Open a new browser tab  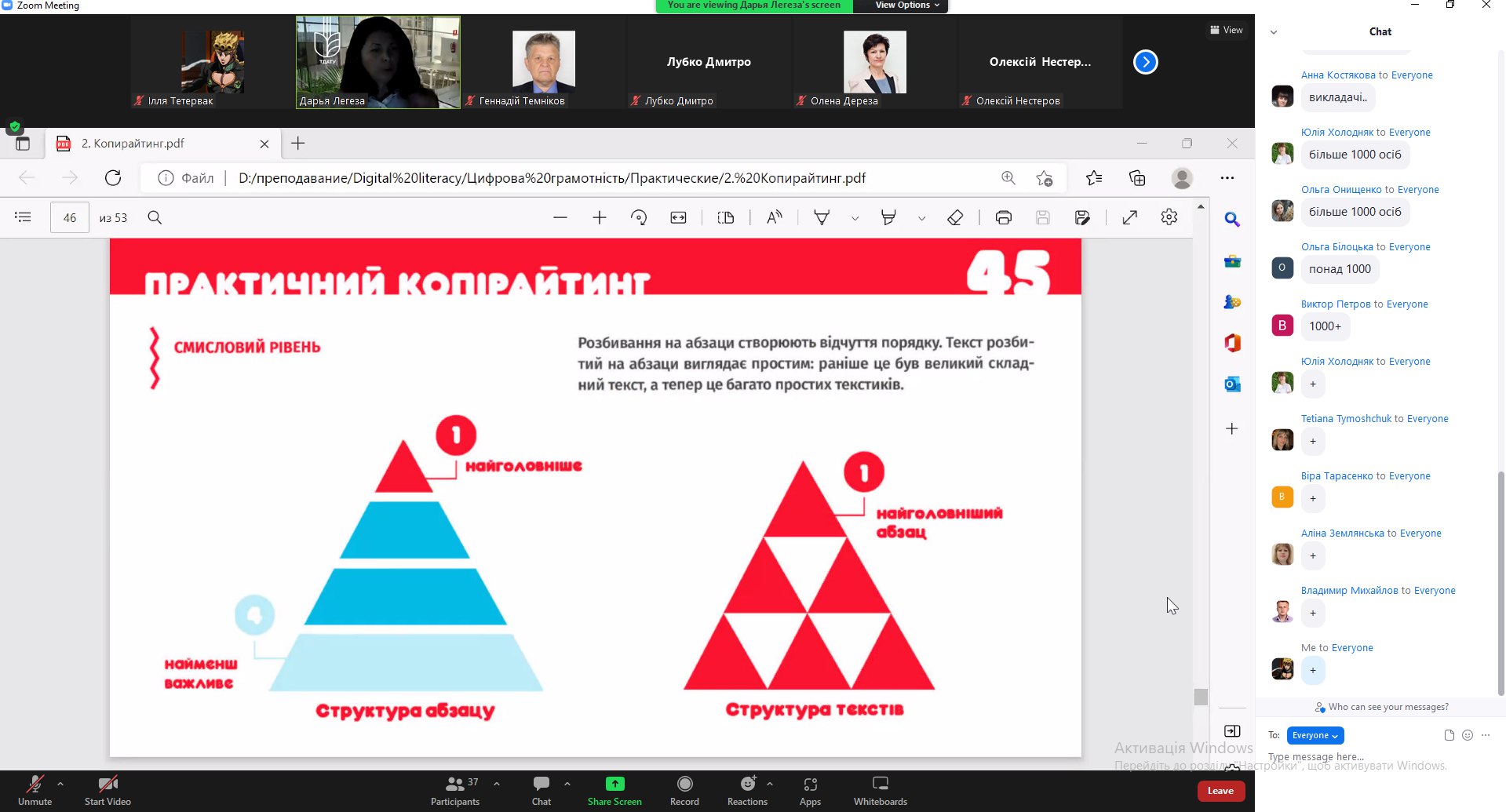coord(297,144)
